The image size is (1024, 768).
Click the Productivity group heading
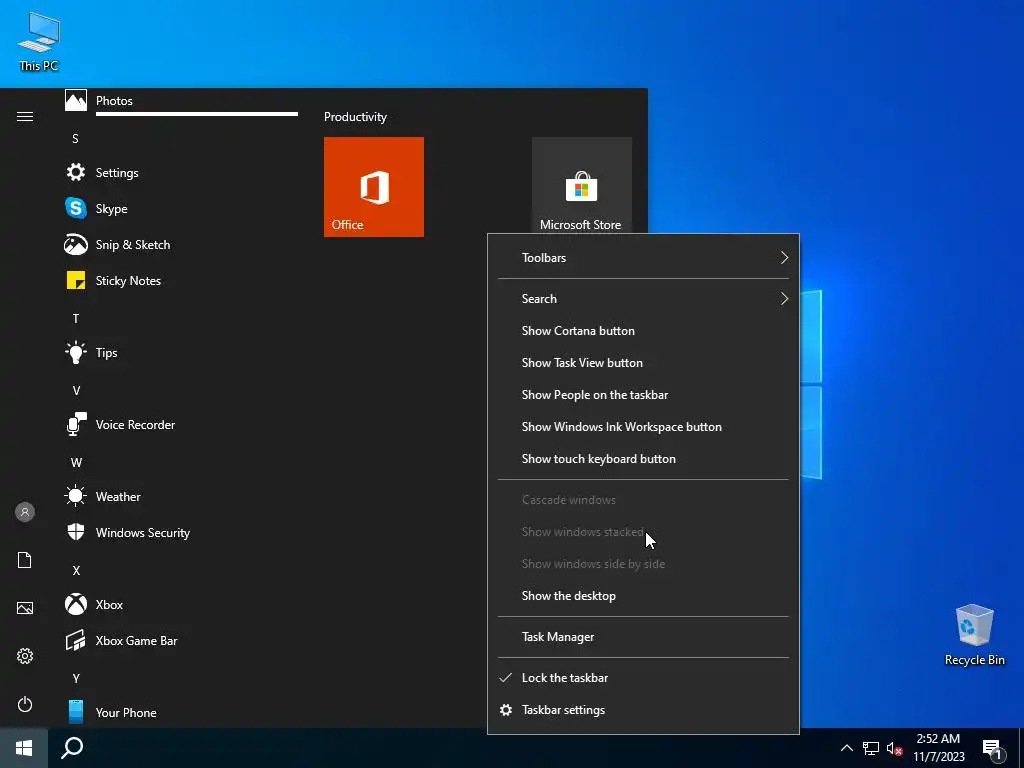[x=355, y=117]
